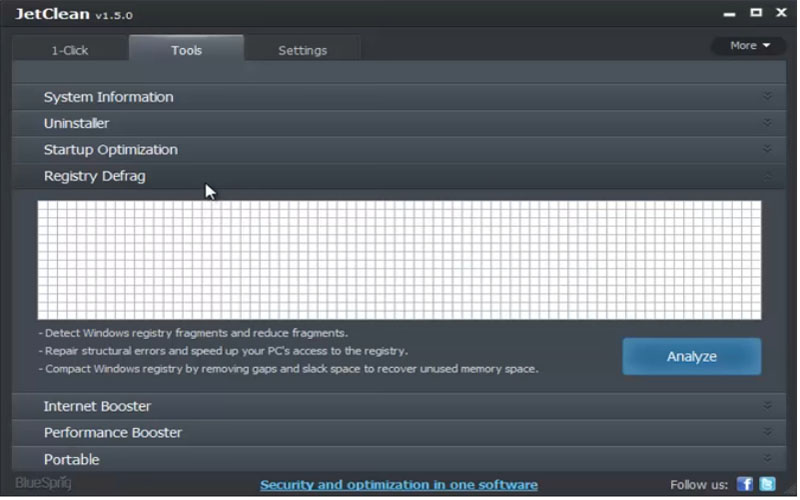Switch to the 1-Click tab

[x=70, y=50]
